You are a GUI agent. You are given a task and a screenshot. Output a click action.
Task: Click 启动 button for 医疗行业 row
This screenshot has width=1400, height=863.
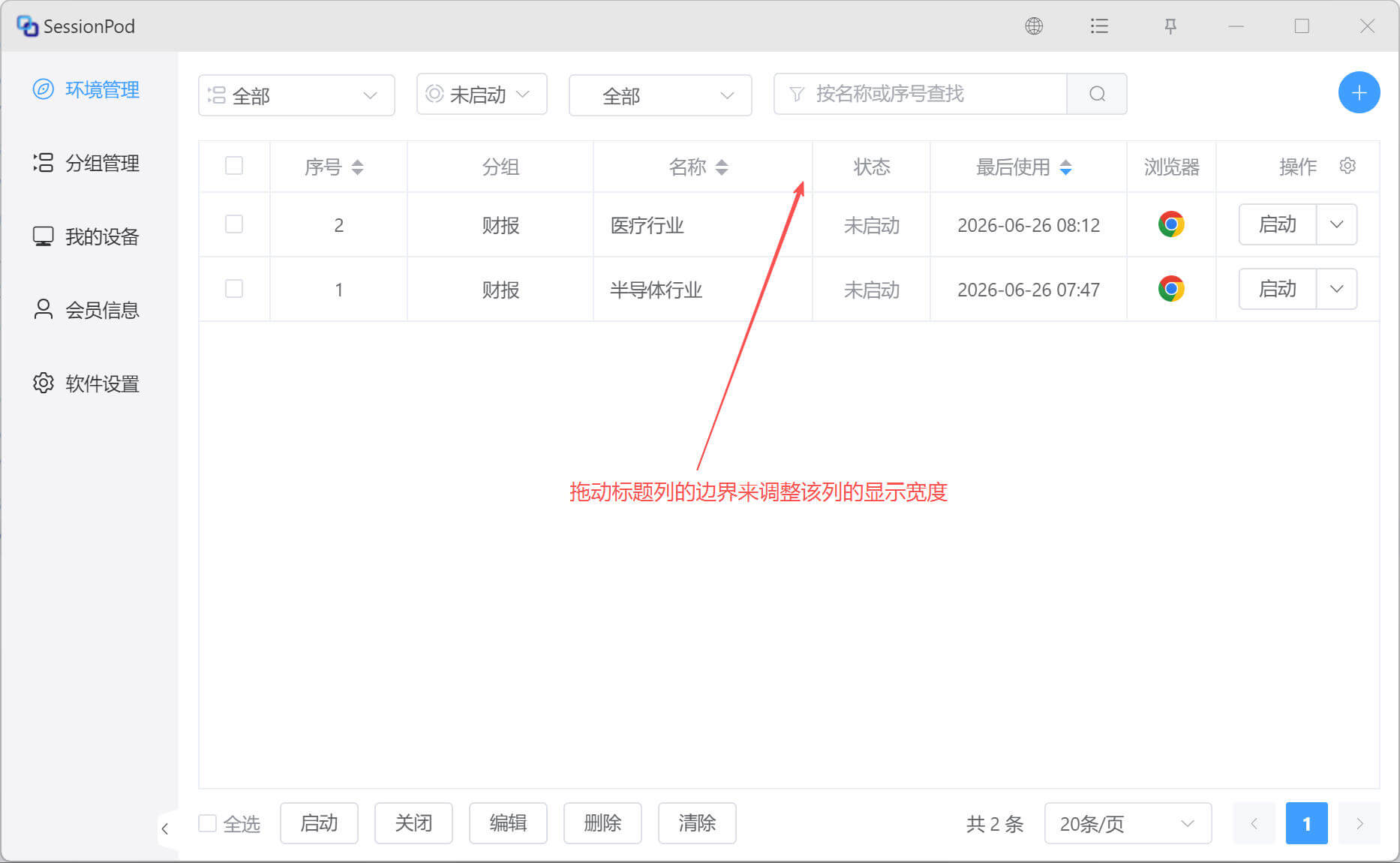[x=1277, y=224]
